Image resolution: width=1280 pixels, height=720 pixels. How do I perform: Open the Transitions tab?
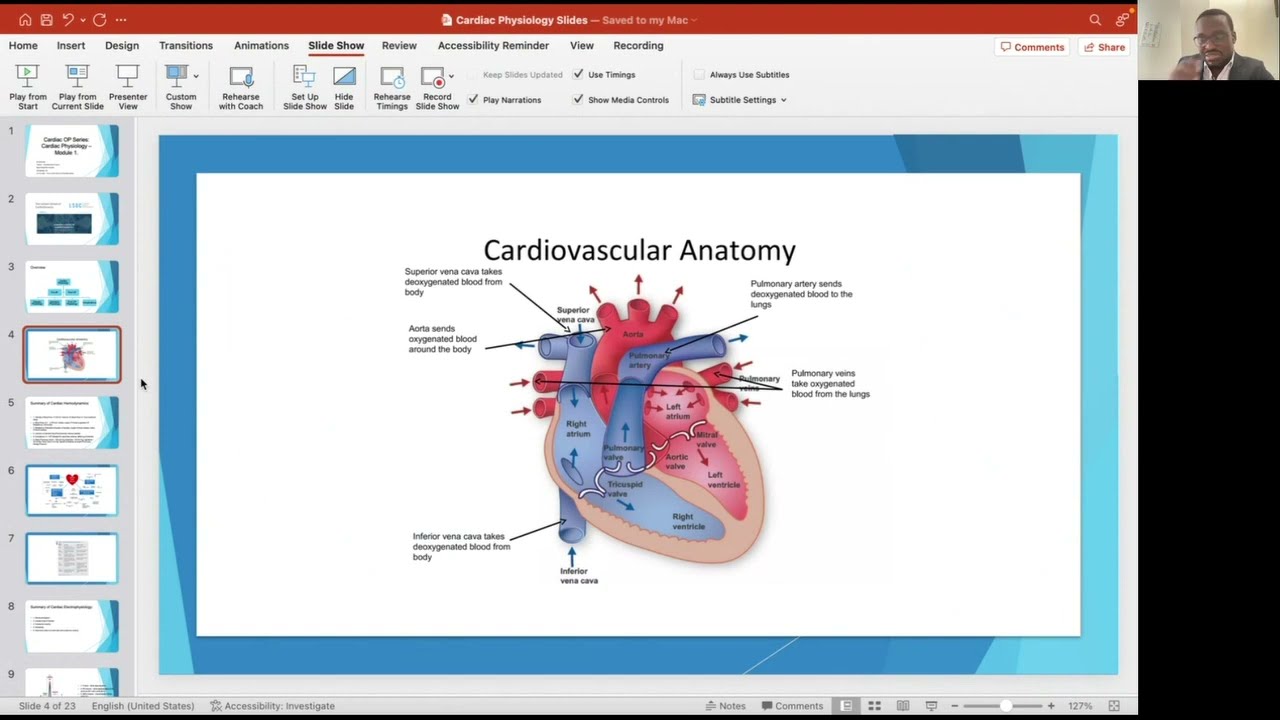pos(186,46)
